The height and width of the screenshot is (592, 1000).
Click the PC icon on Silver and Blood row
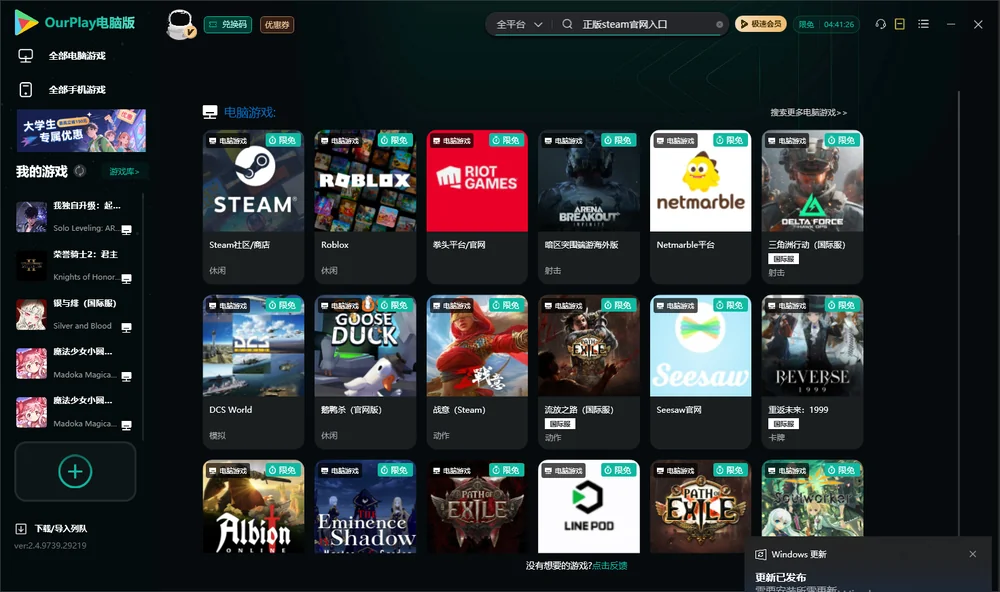coord(126,328)
